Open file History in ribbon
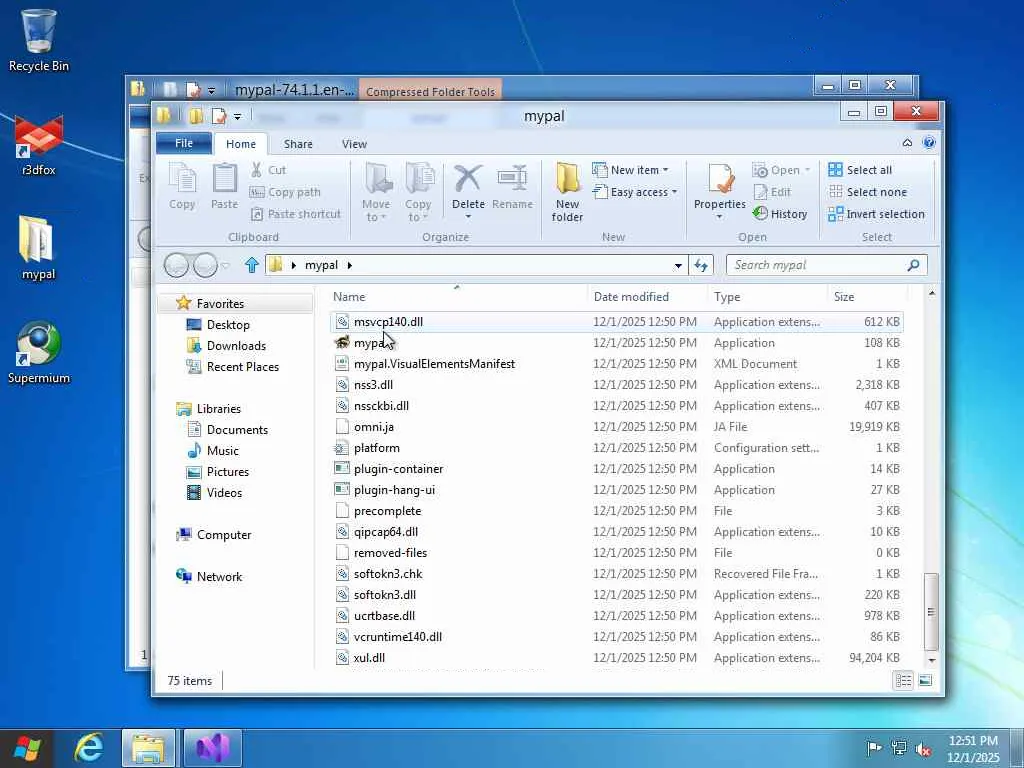1024x768 pixels. [x=780, y=214]
